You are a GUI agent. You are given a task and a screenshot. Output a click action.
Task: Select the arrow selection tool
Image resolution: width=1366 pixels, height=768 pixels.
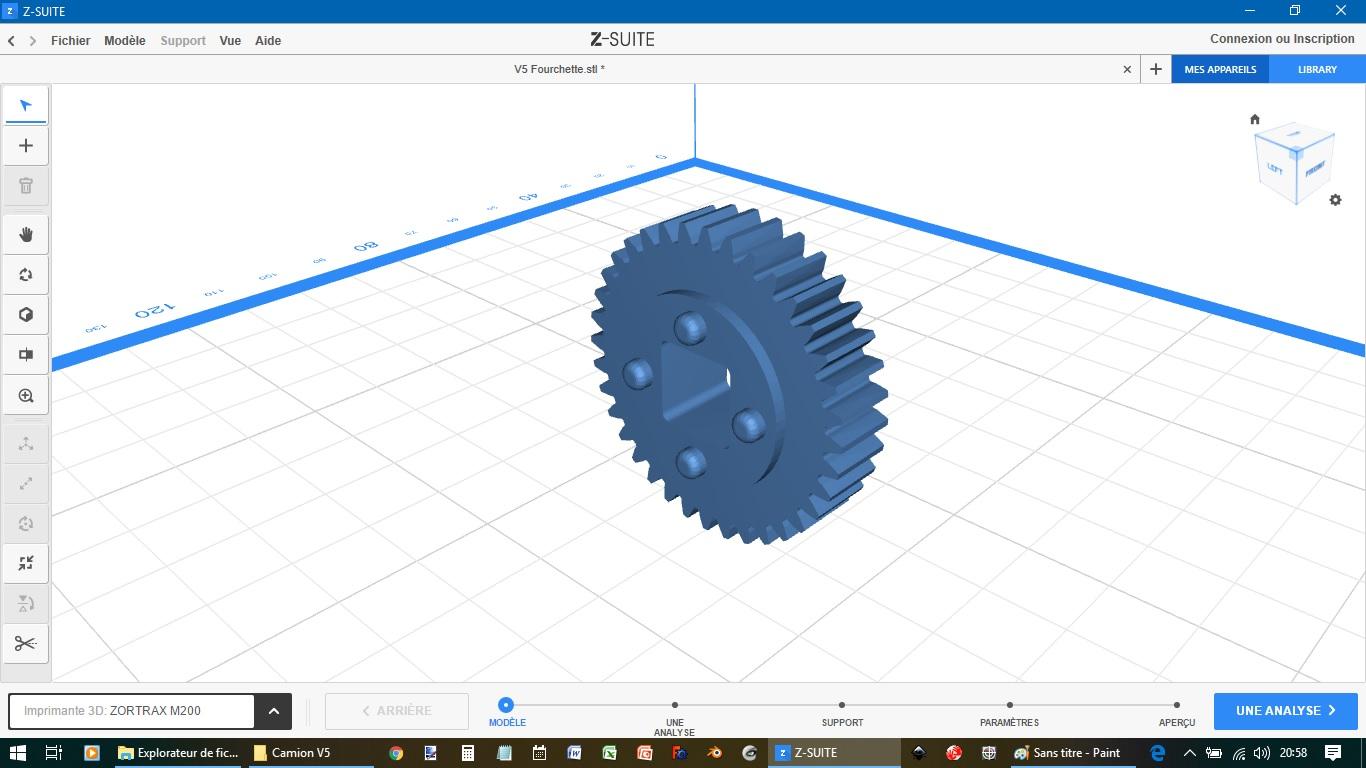click(26, 105)
